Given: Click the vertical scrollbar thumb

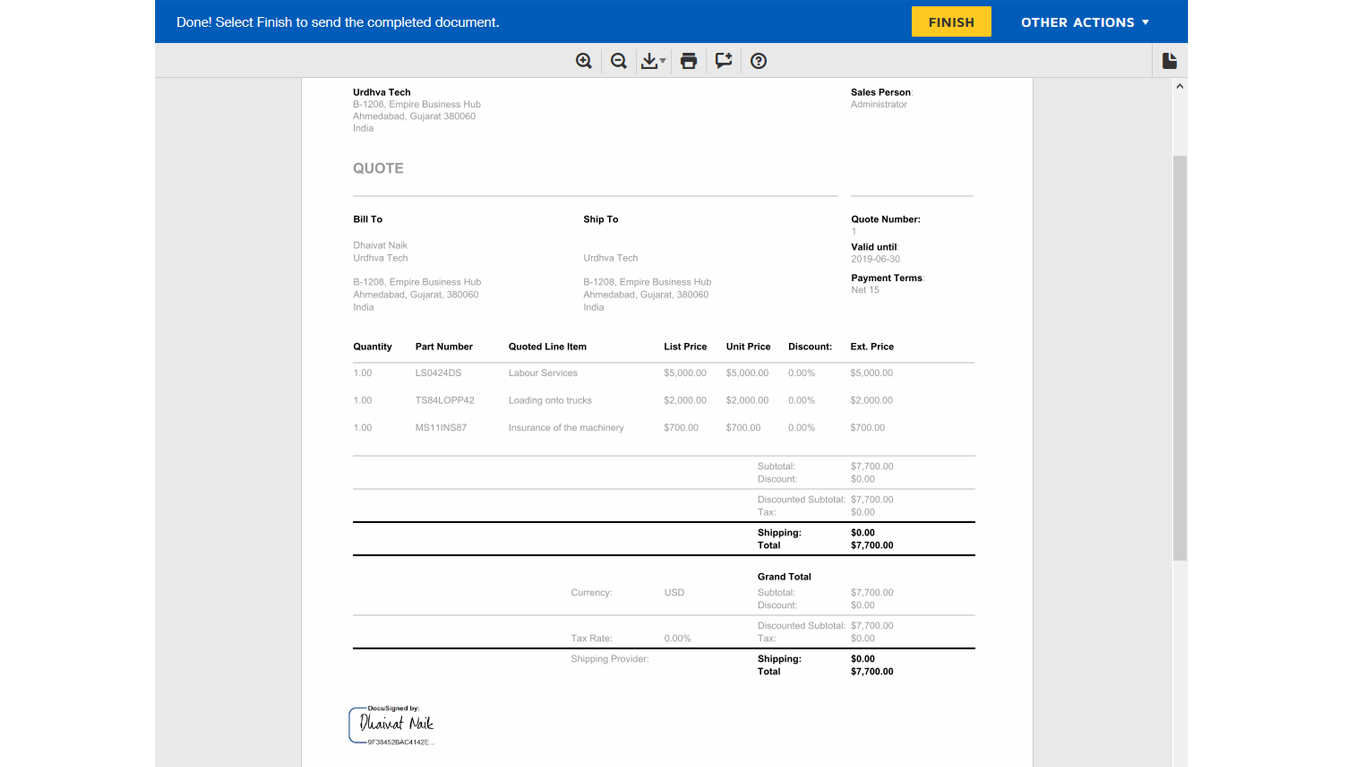Looking at the screenshot, I should point(1180,357).
